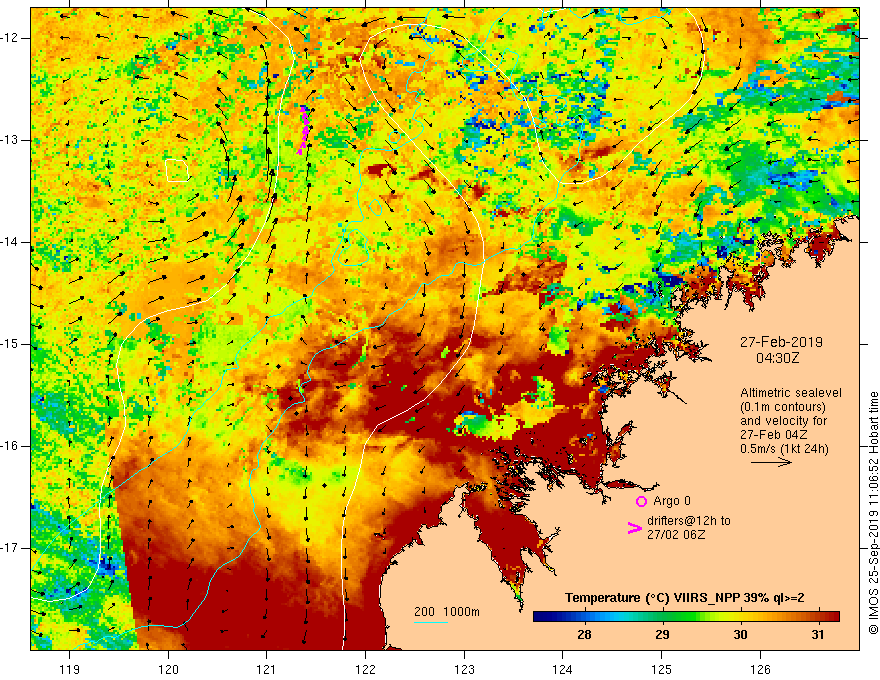This screenshot has width=880, height=680.
Task: Click the longitude label 124
Action: coord(563,669)
